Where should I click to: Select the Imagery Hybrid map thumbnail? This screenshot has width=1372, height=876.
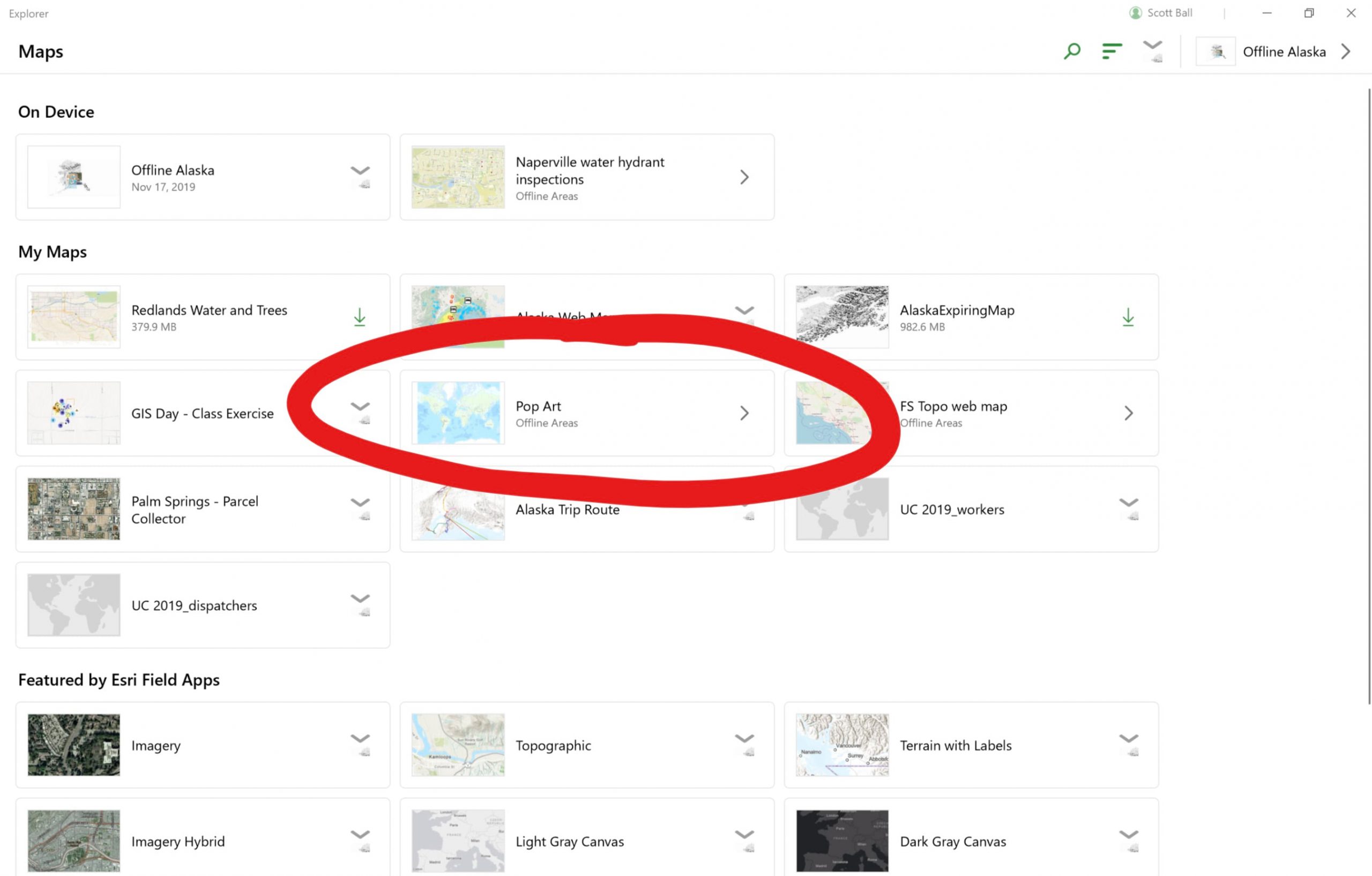73,841
